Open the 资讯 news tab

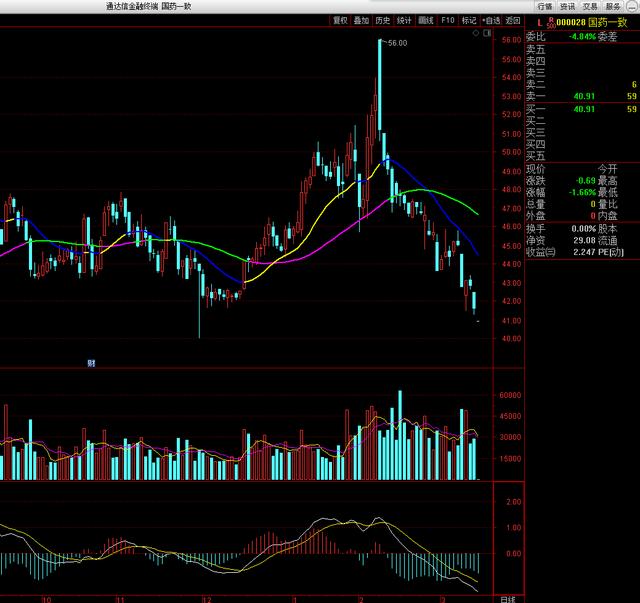point(567,6)
